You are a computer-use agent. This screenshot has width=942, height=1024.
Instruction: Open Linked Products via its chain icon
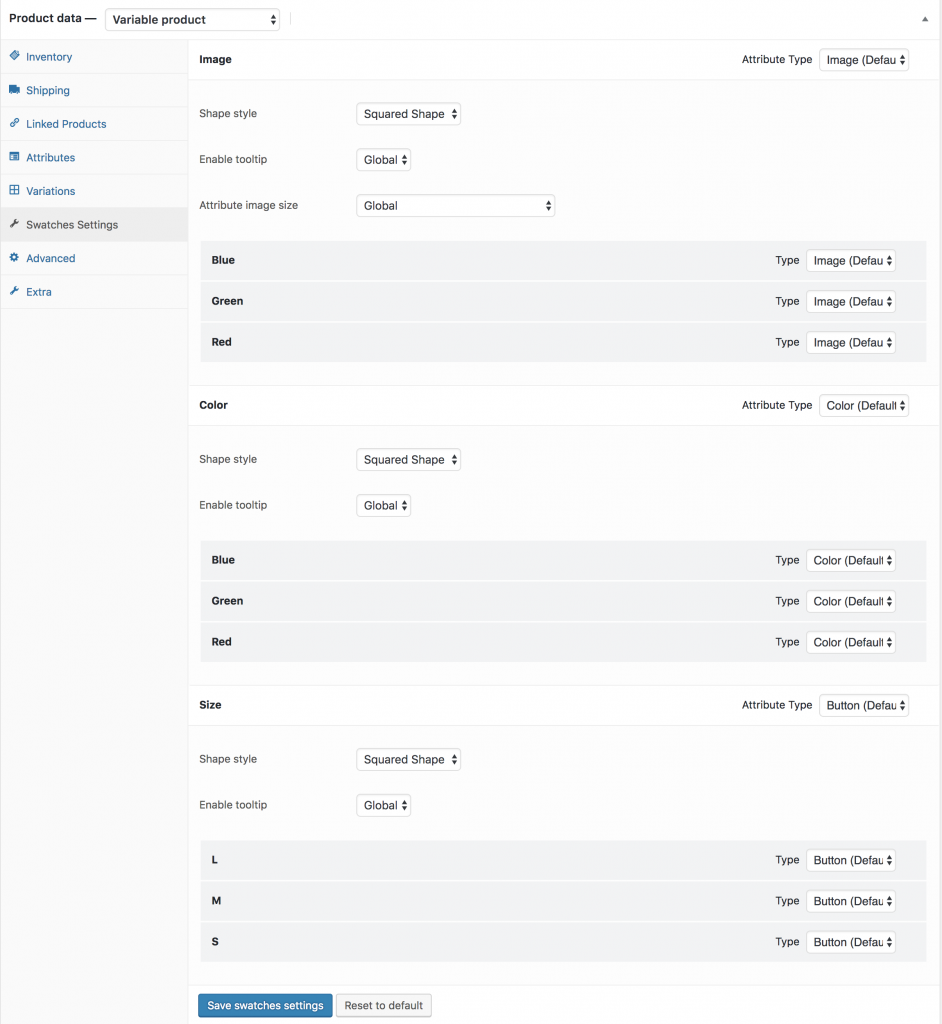(14, 123)
